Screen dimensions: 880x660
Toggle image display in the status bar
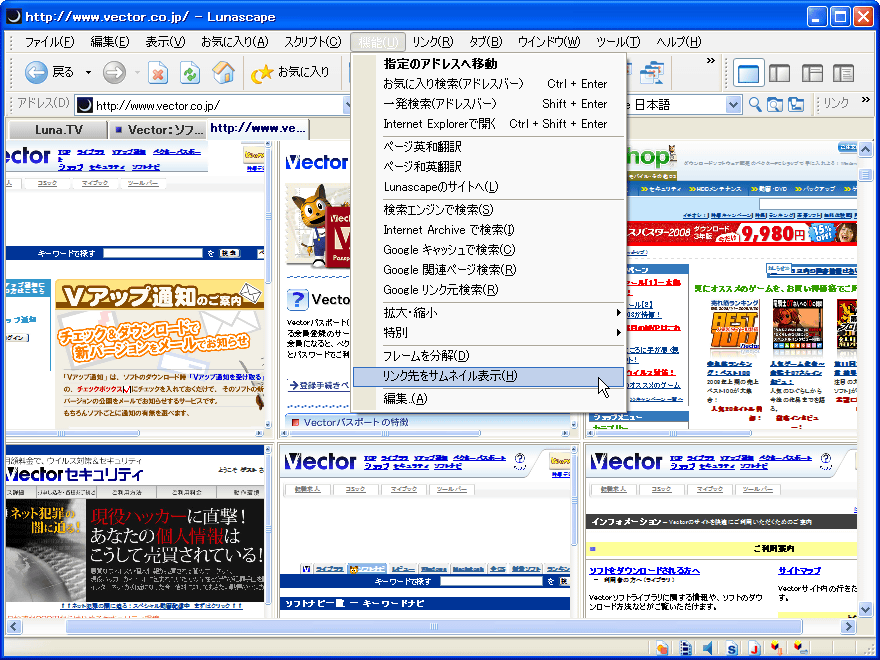point(662,648)
